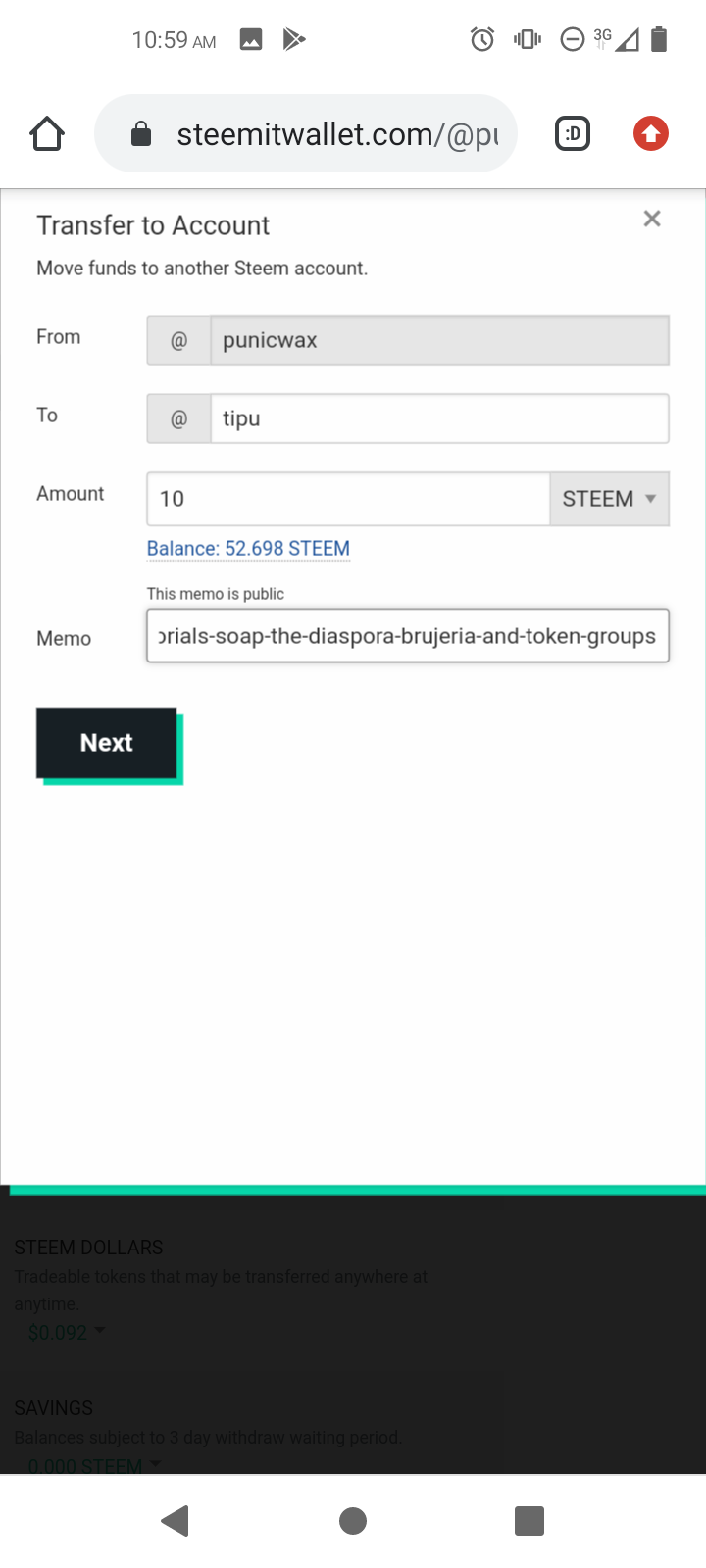Click the Amount input field
The height and width of the screenshot is (1568, 706).
tap(348, 499)
